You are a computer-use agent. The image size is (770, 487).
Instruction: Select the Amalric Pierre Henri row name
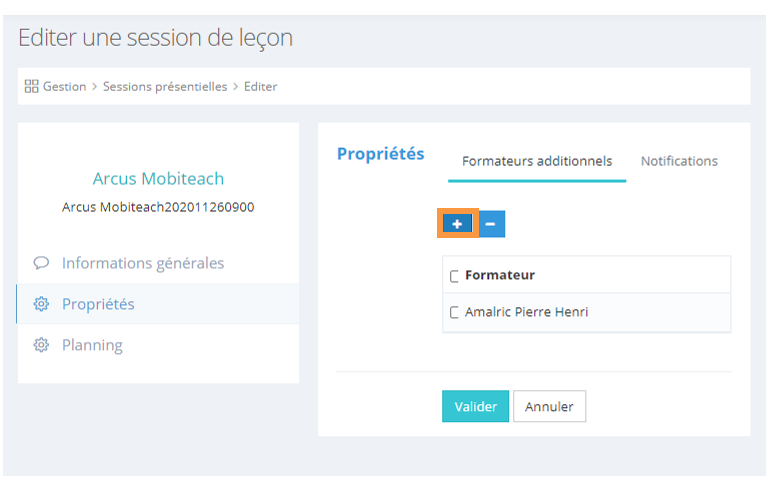(526, 312)
